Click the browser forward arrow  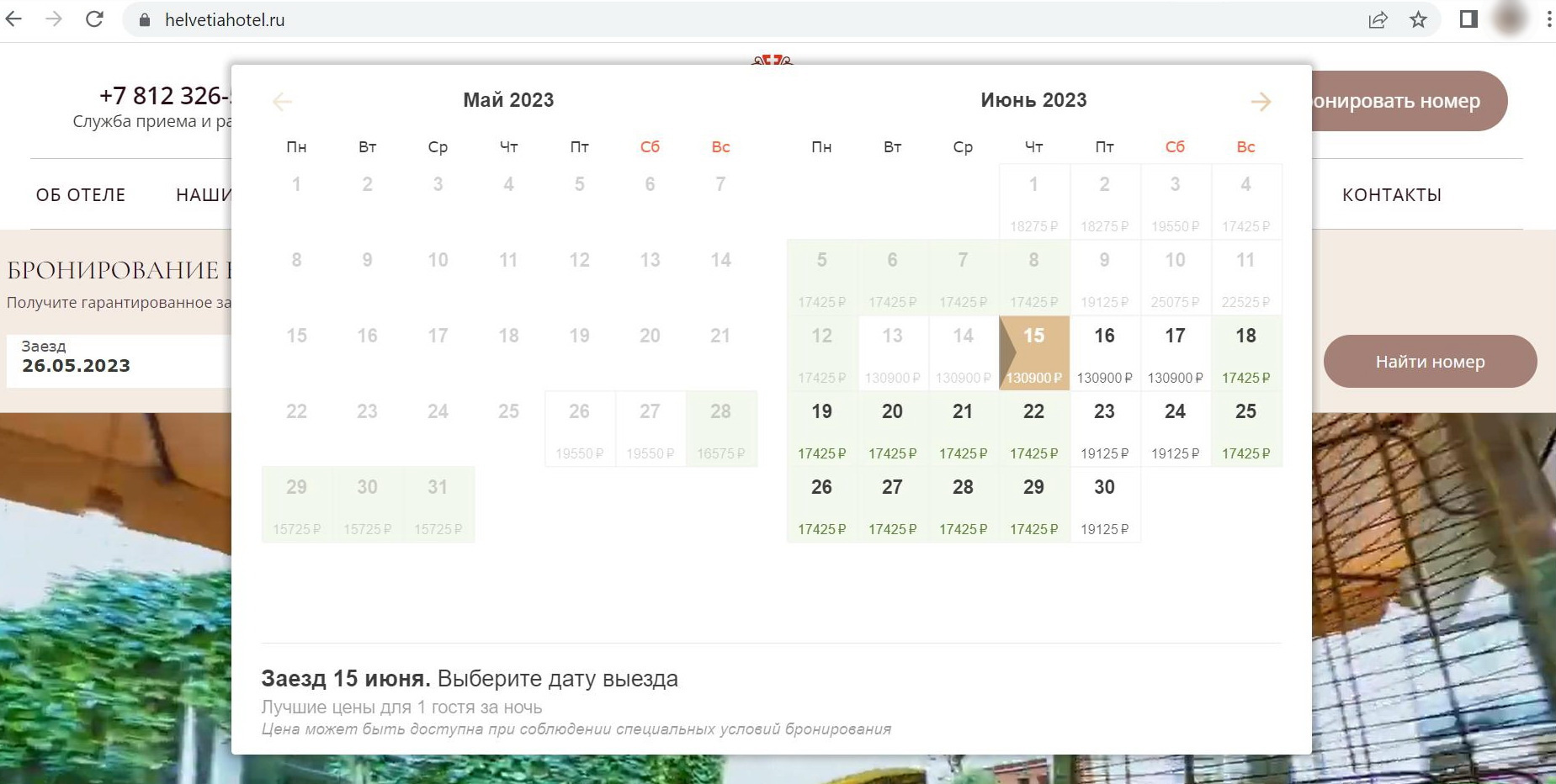[x=54, y=19]
